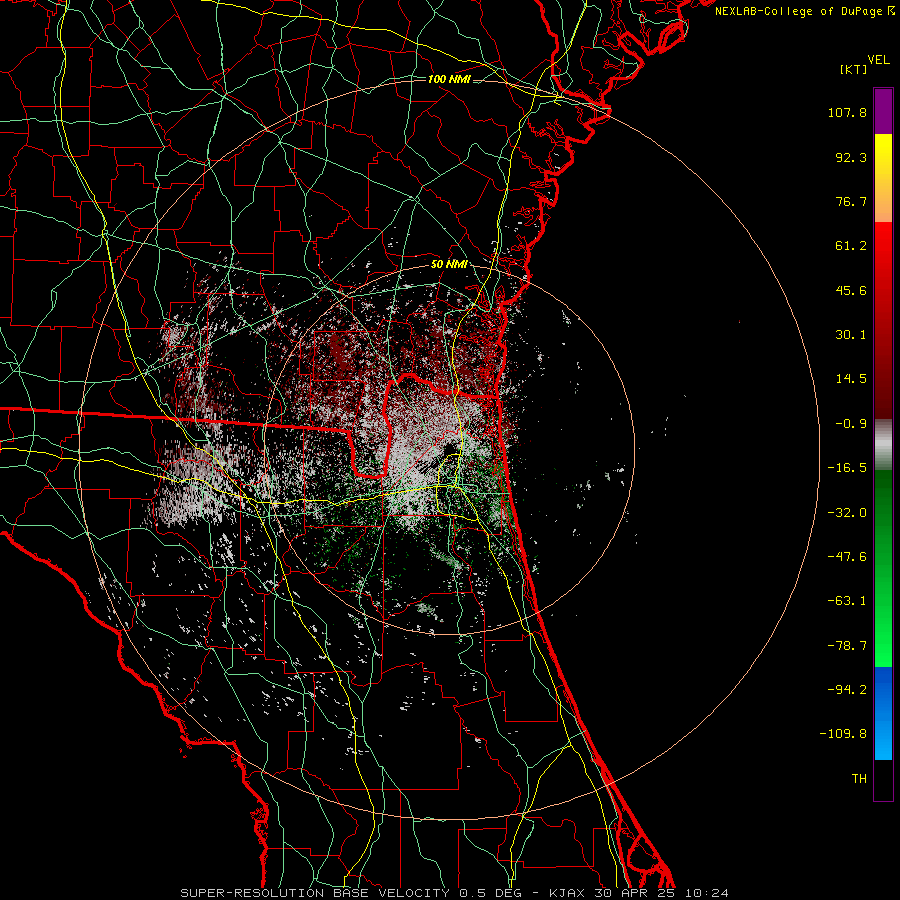The height and width of the screenshot is (900, 900).
Task: Click the -63.1 legend value
Action: [847, 601]
